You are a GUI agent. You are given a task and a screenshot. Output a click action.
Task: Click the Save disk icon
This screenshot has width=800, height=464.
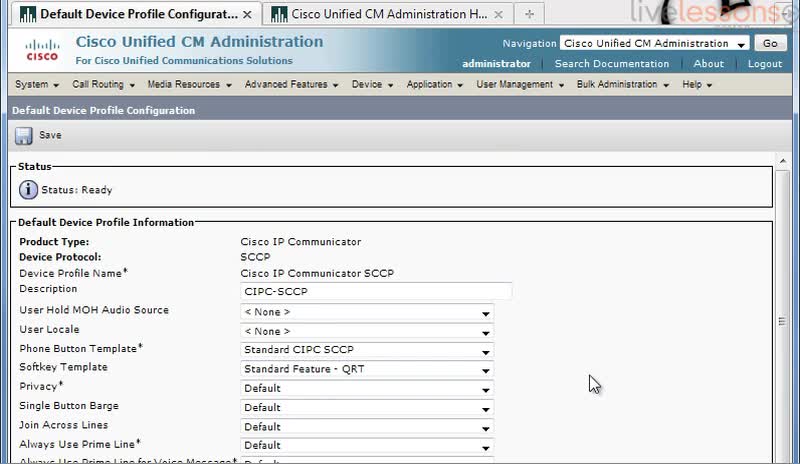[24, 135]
